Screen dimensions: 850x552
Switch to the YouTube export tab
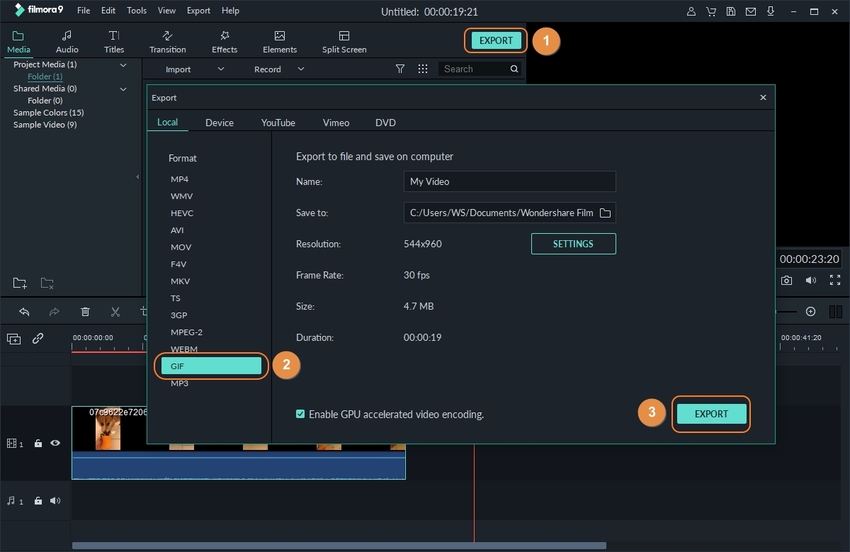click(278, 123)
